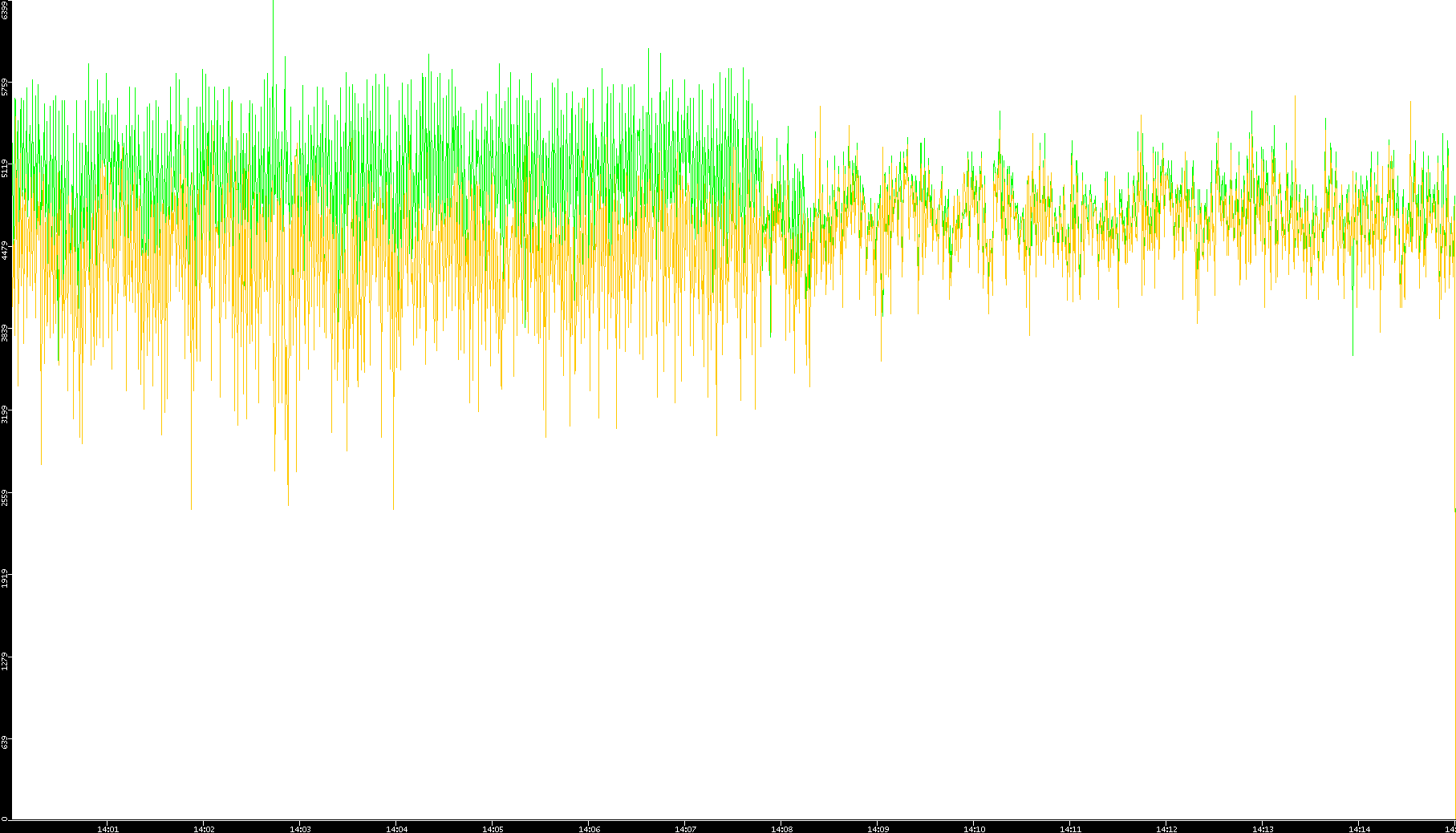Click the 6399 value on vertical axis
This screenshot has width=1456, height=833.
(x=5, y=10)
